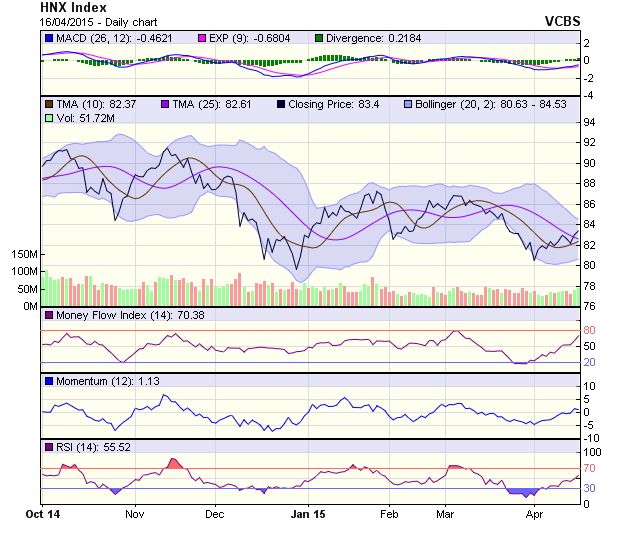Select the Mar marker on the time axis
The height and width of the screenshot is (535, 620).
point(446,512)
